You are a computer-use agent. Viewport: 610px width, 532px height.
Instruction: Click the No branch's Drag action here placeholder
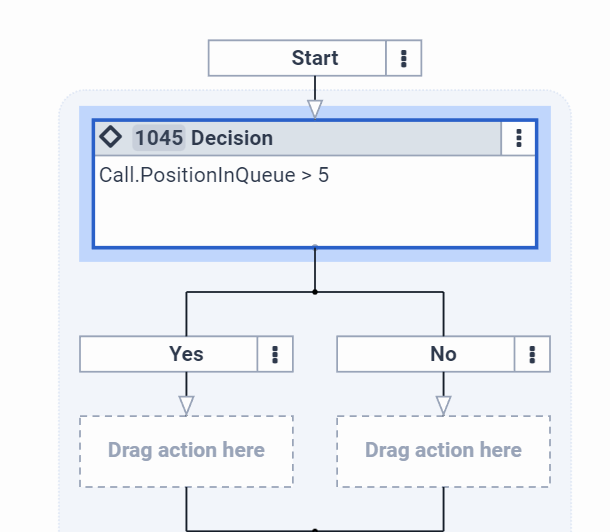click(x=443, y=451)
